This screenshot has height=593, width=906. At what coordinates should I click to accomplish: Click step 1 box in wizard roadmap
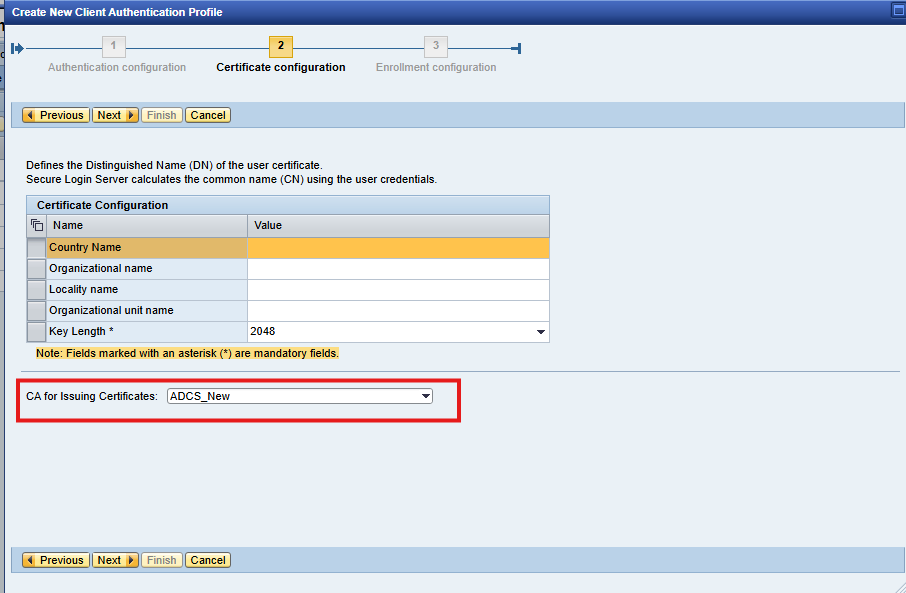(113, 47)
